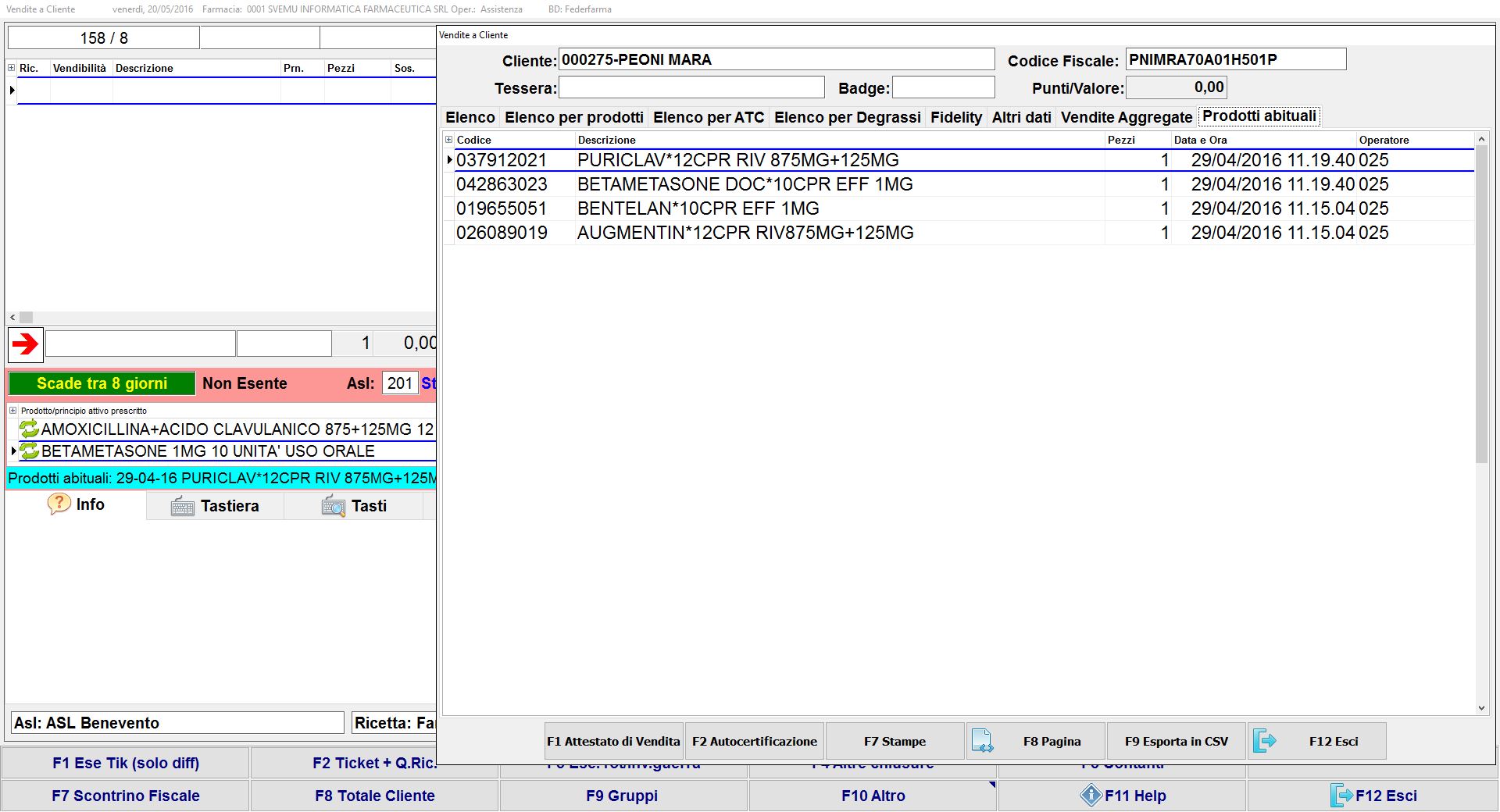This screenshot has height=812, width=1500.
Task: Click into the Tessera input field
Action: [691, 87]
